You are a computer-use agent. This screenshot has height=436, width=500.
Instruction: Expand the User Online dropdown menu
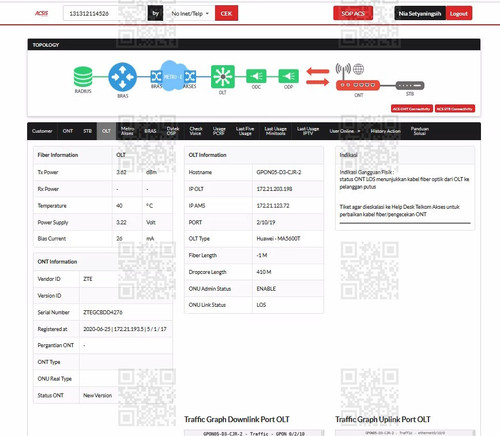tap(345, 131)
